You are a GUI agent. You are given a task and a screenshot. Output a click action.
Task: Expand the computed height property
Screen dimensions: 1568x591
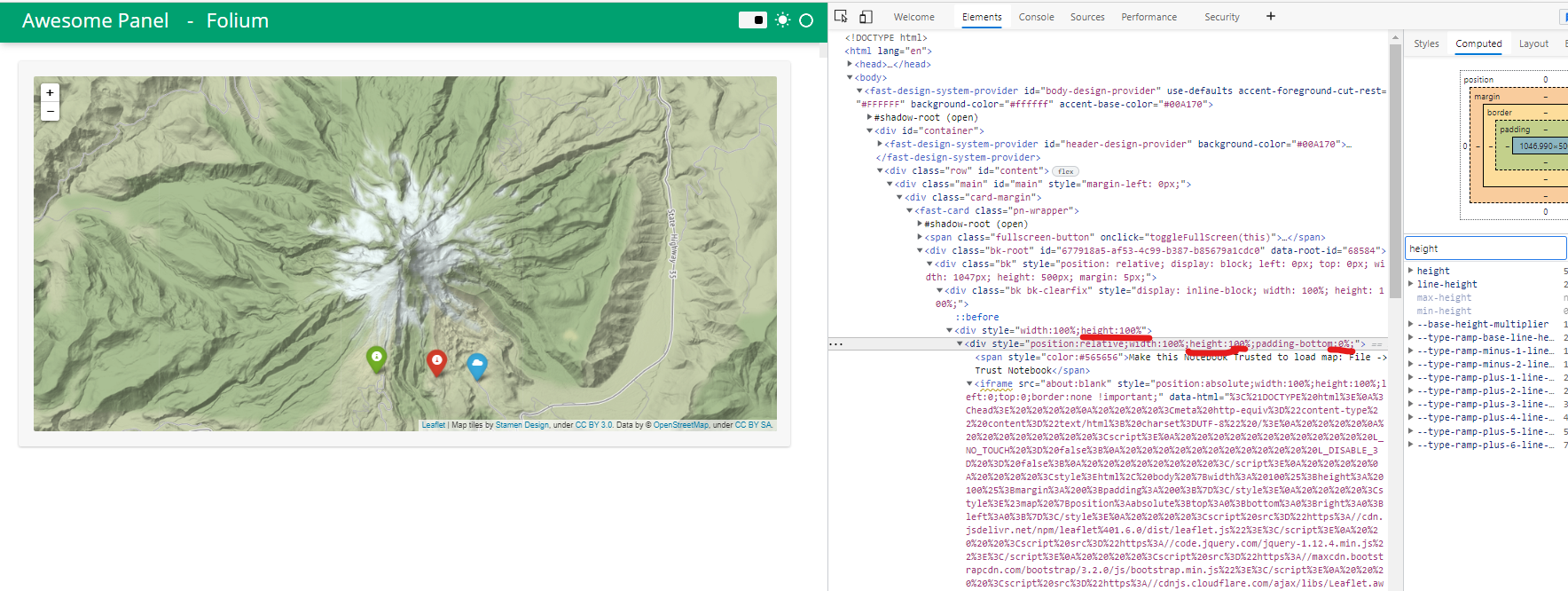pyautogui.click(x=1411, y=271)
